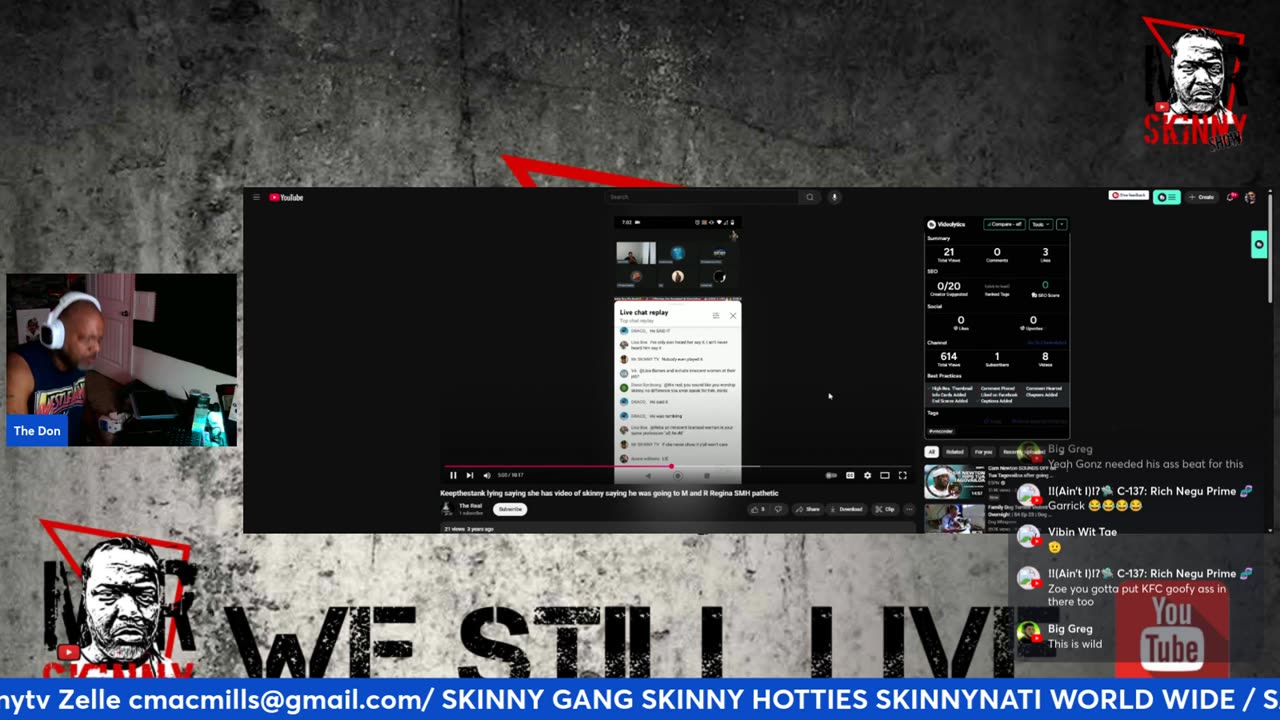Open the Create menu
Viewport: 1280px width, 720px height.
click(1201, 197)
